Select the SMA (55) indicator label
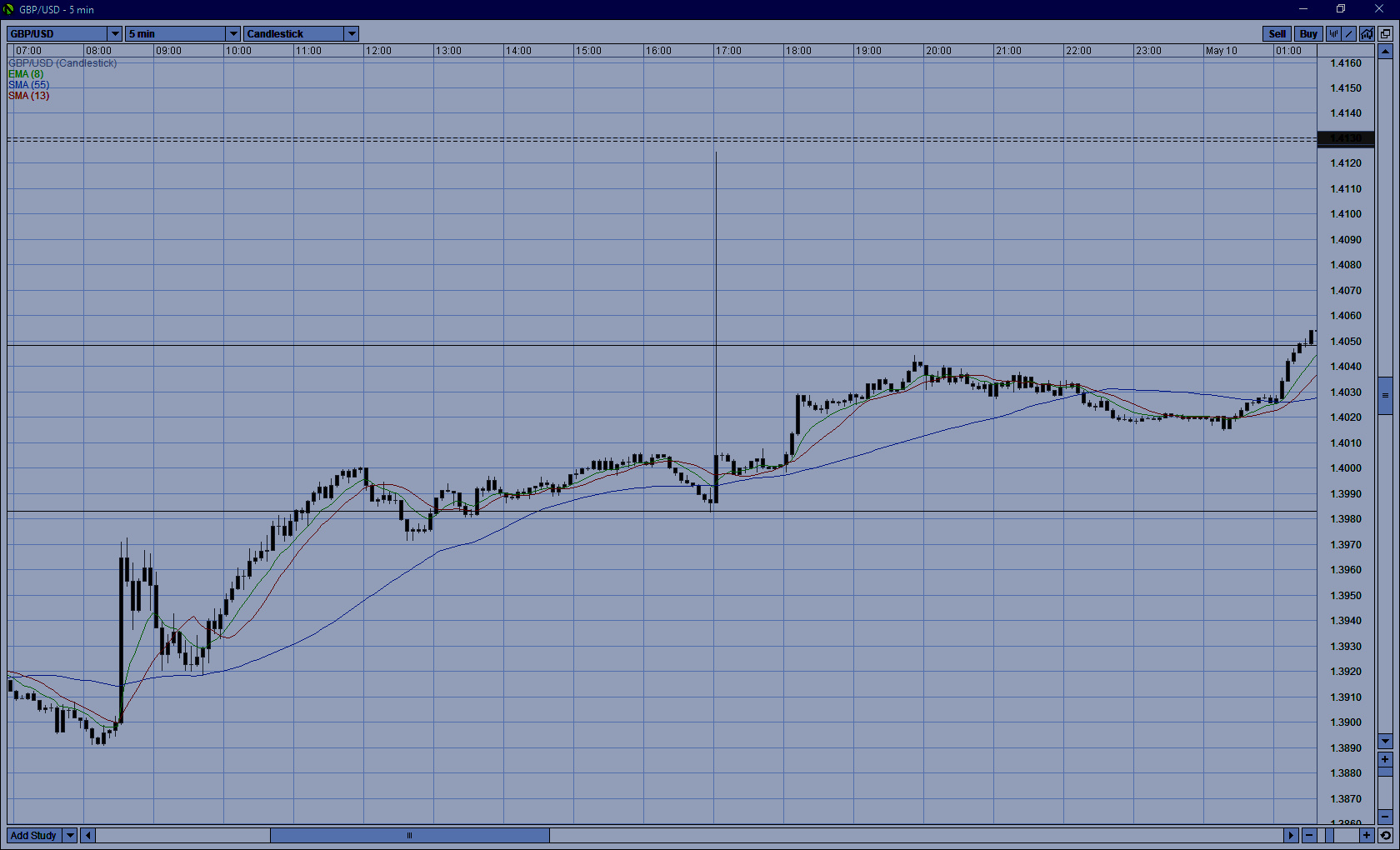This screenshot has height=850, width=1400. pyautogui.click(x=28, y=85)
